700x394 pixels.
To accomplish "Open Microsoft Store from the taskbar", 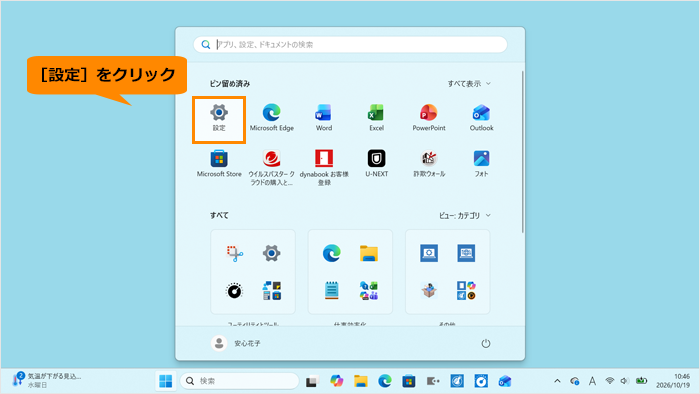I will tap(409, 381).
